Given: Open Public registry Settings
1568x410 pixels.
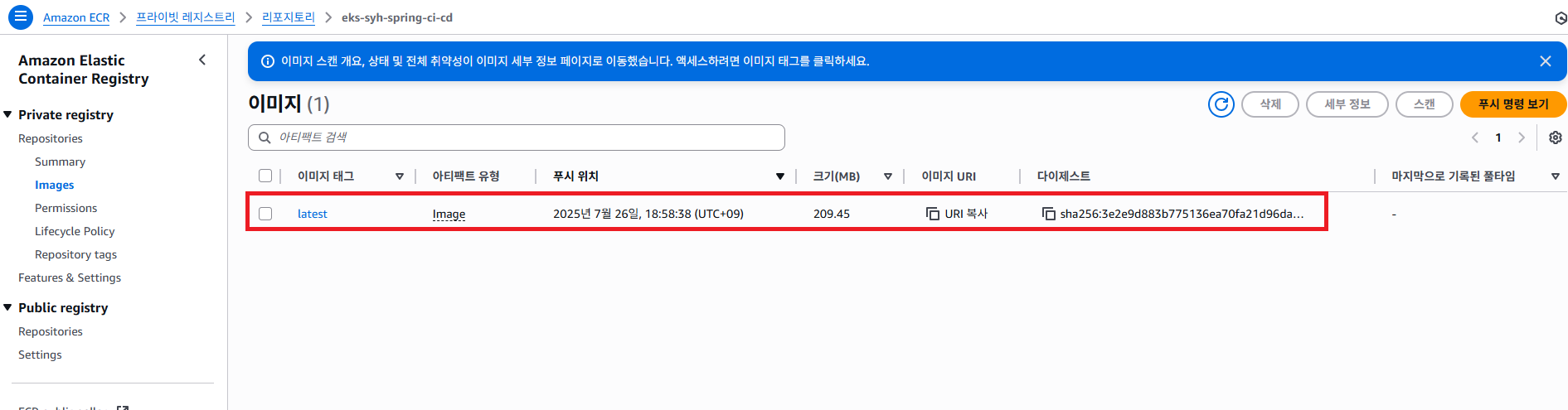Looking at the screenshot, I should [40, 355].
